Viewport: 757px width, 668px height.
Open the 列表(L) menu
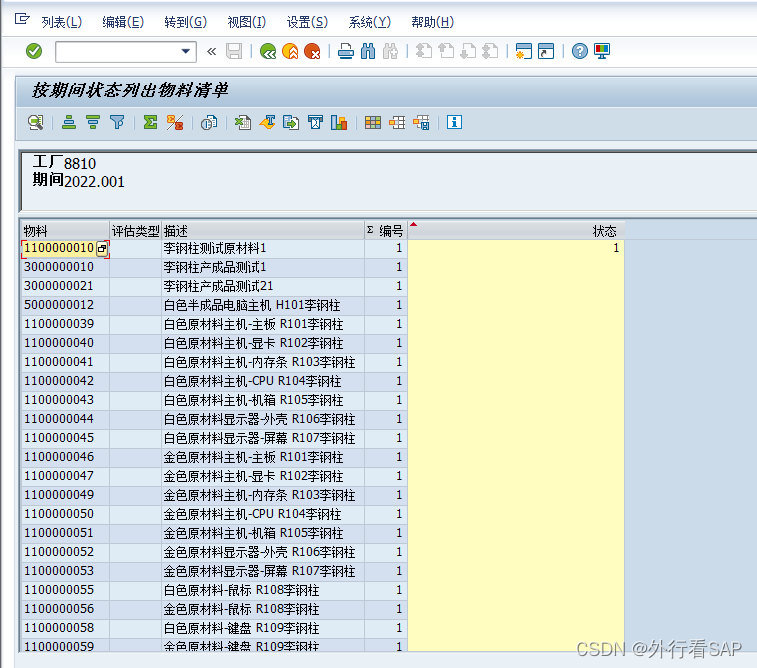click(x=62, y=22)
